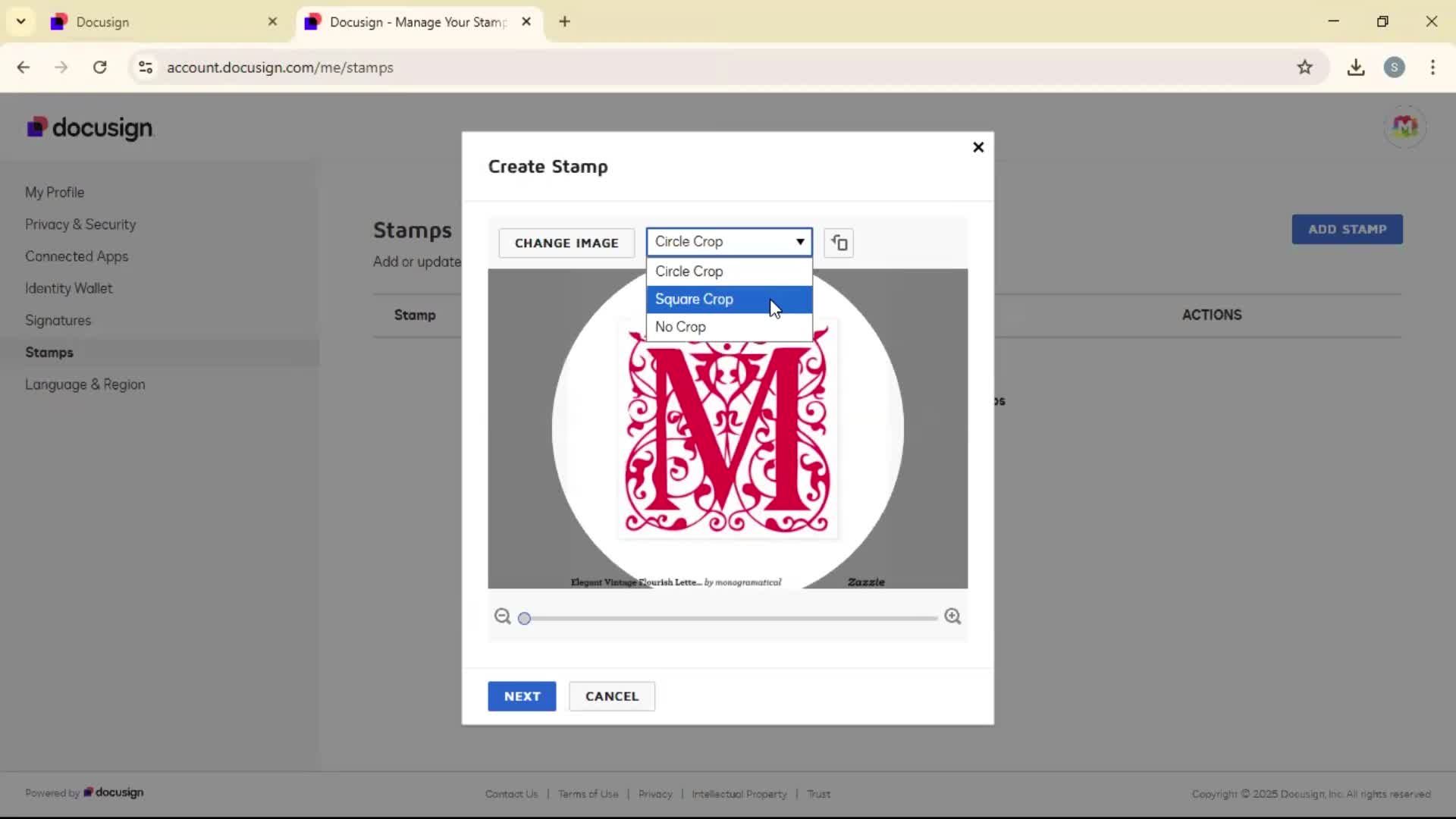The width and height of the screenshot is (1456, 819).
Task: Open My Profile in sidebar
Action: point(55,193)
